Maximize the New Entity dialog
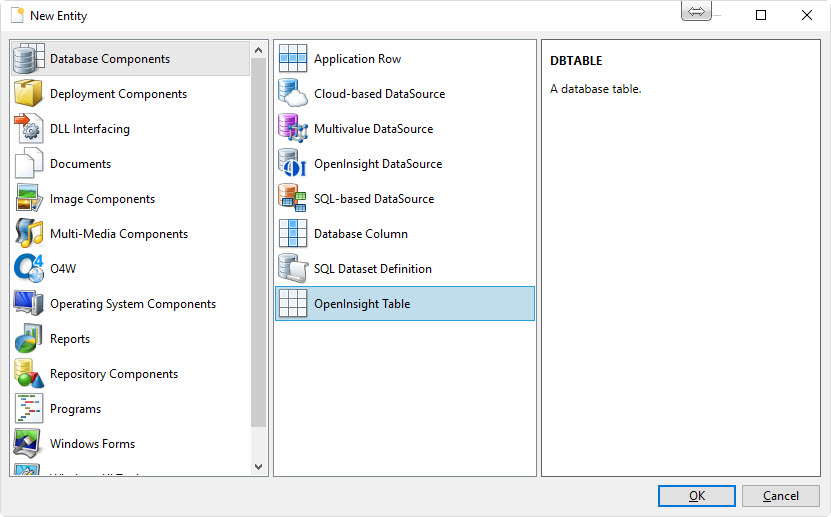The image size is (831, 517). (761, 15)
